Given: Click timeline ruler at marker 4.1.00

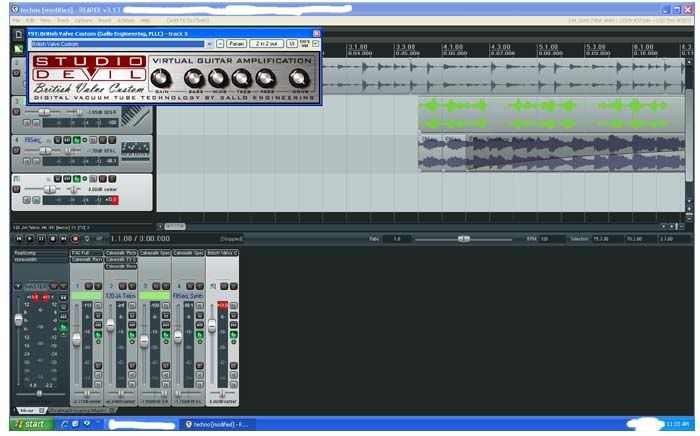Looking at the screenshot, I should click(453, 49).
